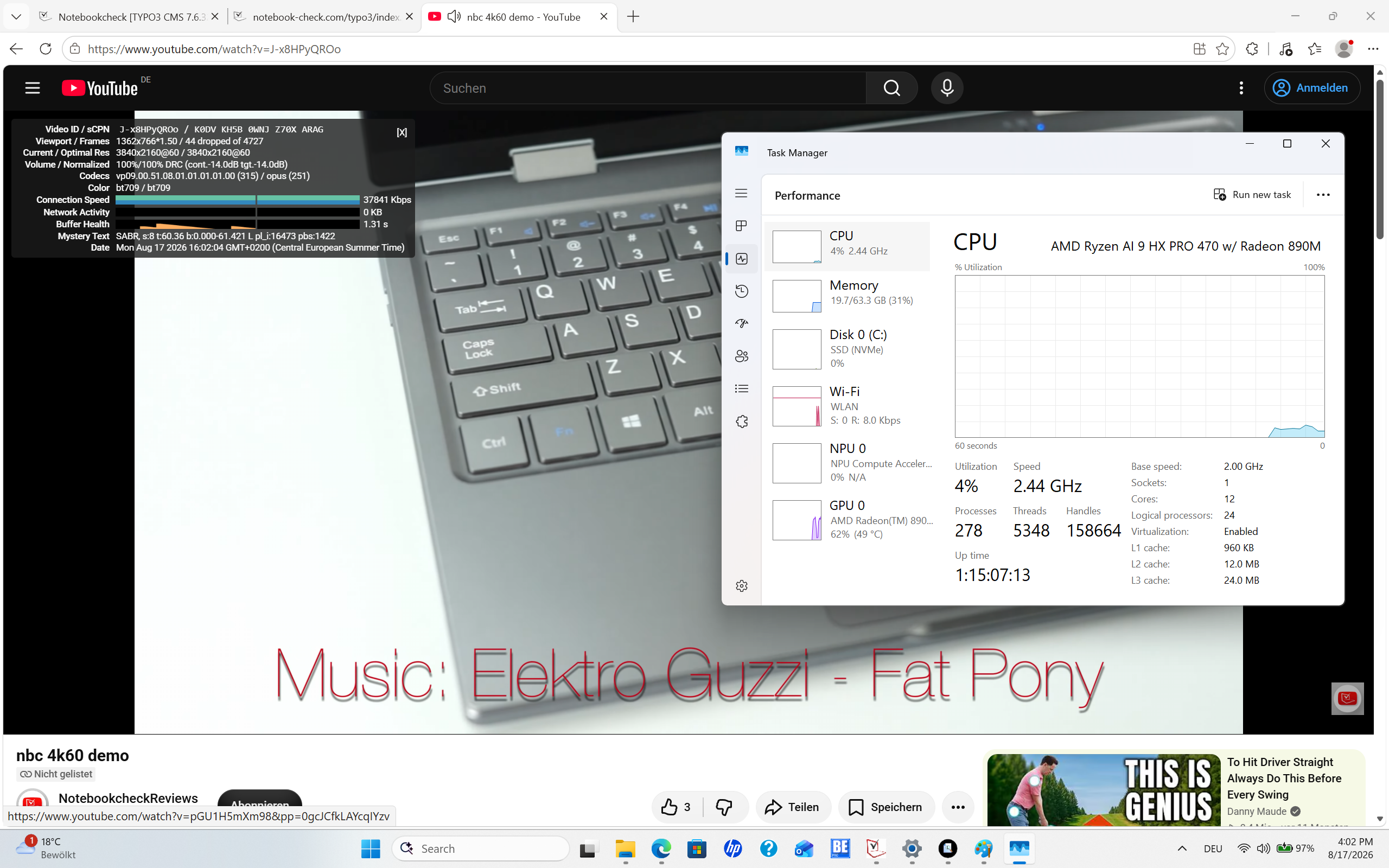Select the NPU 0 performance entry

[847, 463]
